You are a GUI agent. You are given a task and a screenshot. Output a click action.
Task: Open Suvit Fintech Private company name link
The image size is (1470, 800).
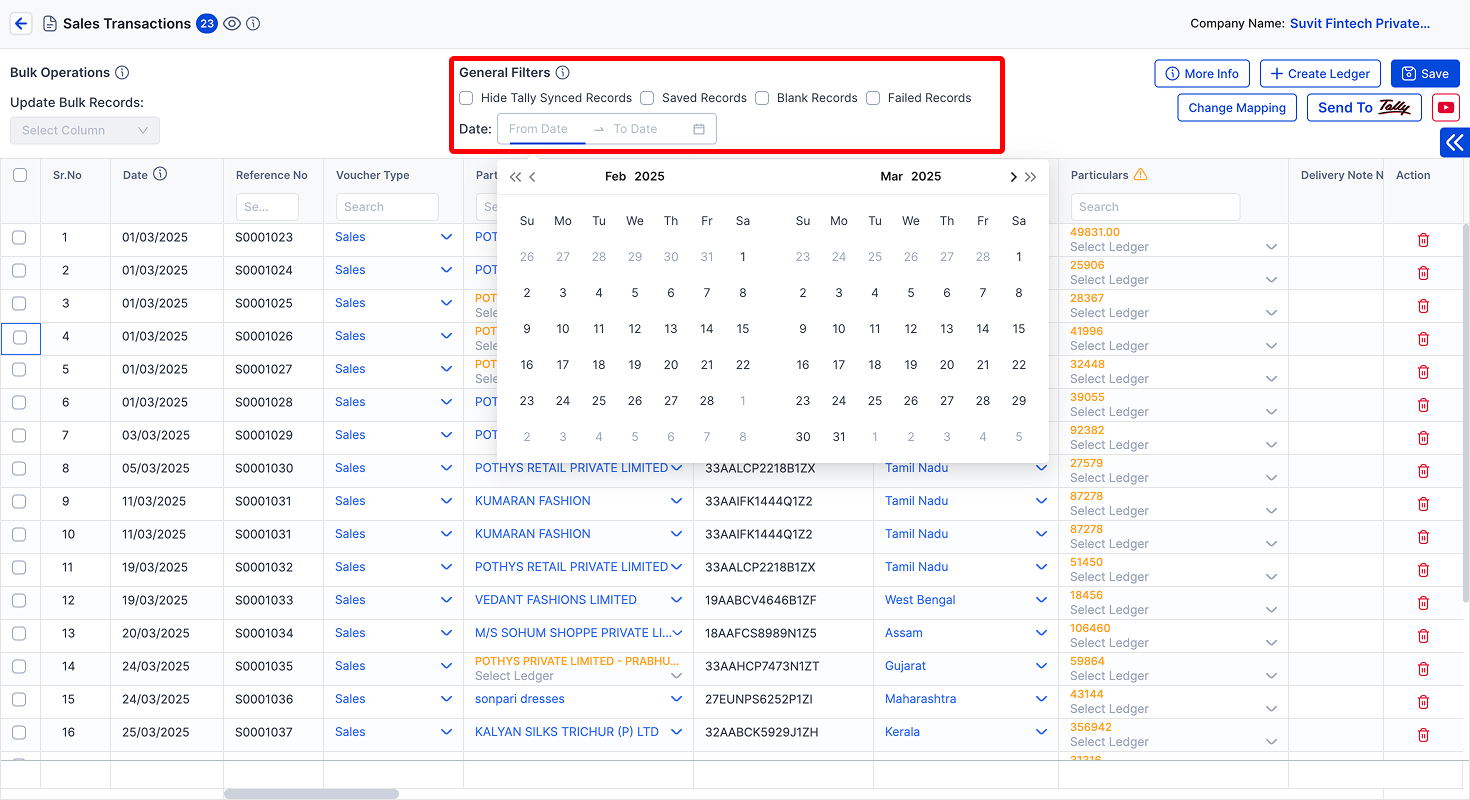tap(1360, 23)
